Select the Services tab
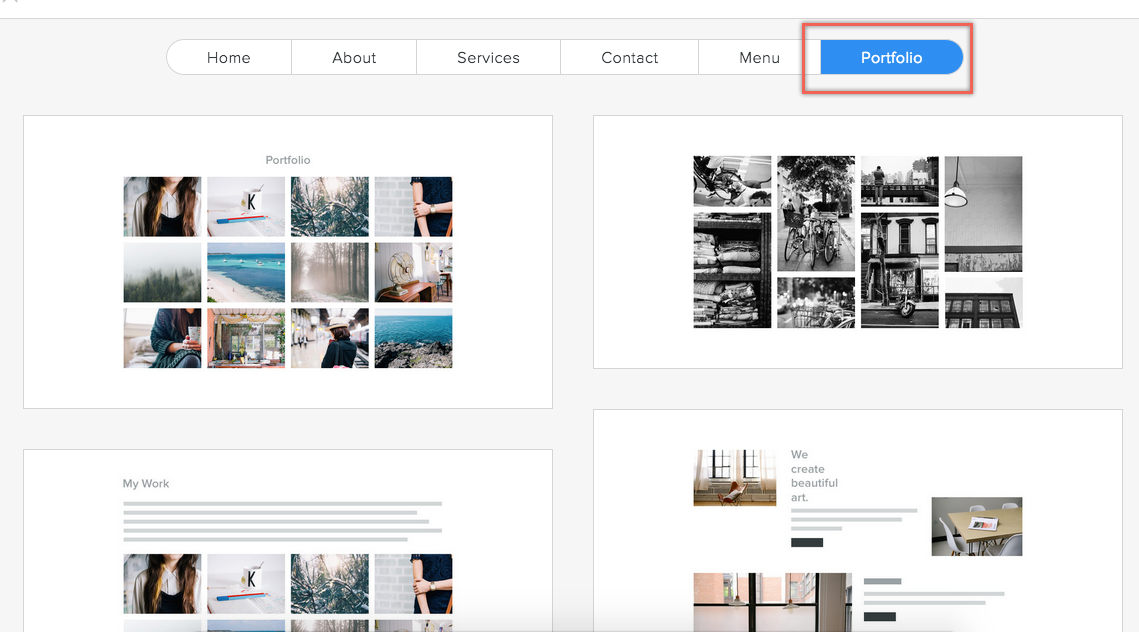The image size is (1139, 632). 488,58
